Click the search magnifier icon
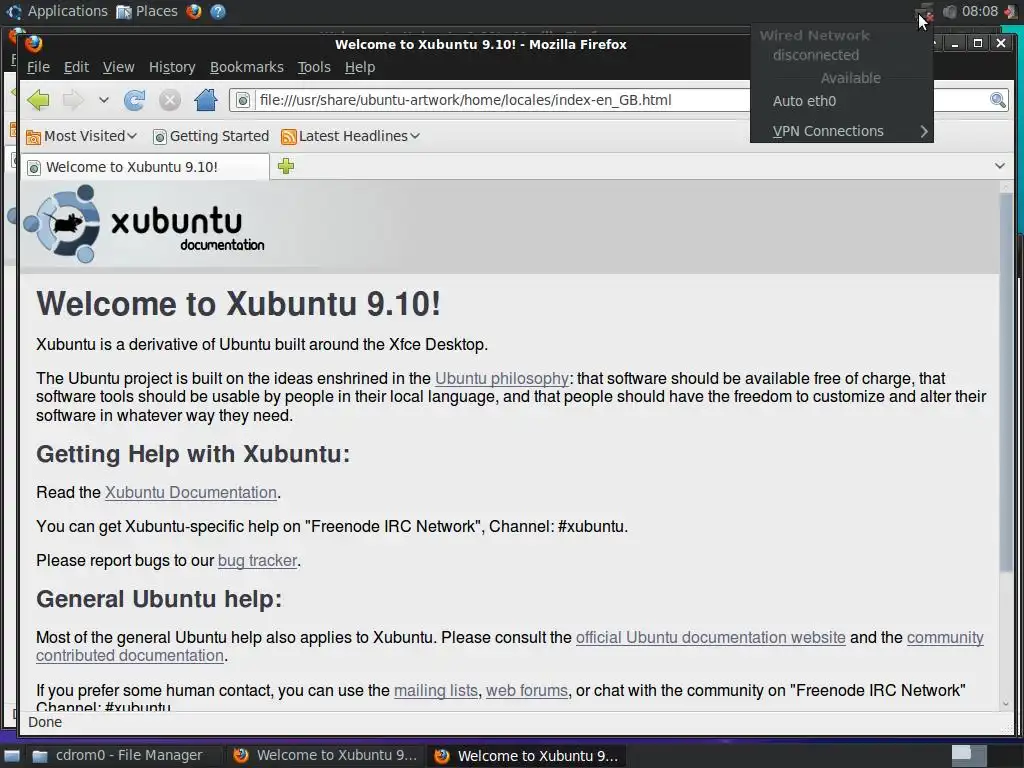This screenshot has width=1024, height=768. click(997, 100)
